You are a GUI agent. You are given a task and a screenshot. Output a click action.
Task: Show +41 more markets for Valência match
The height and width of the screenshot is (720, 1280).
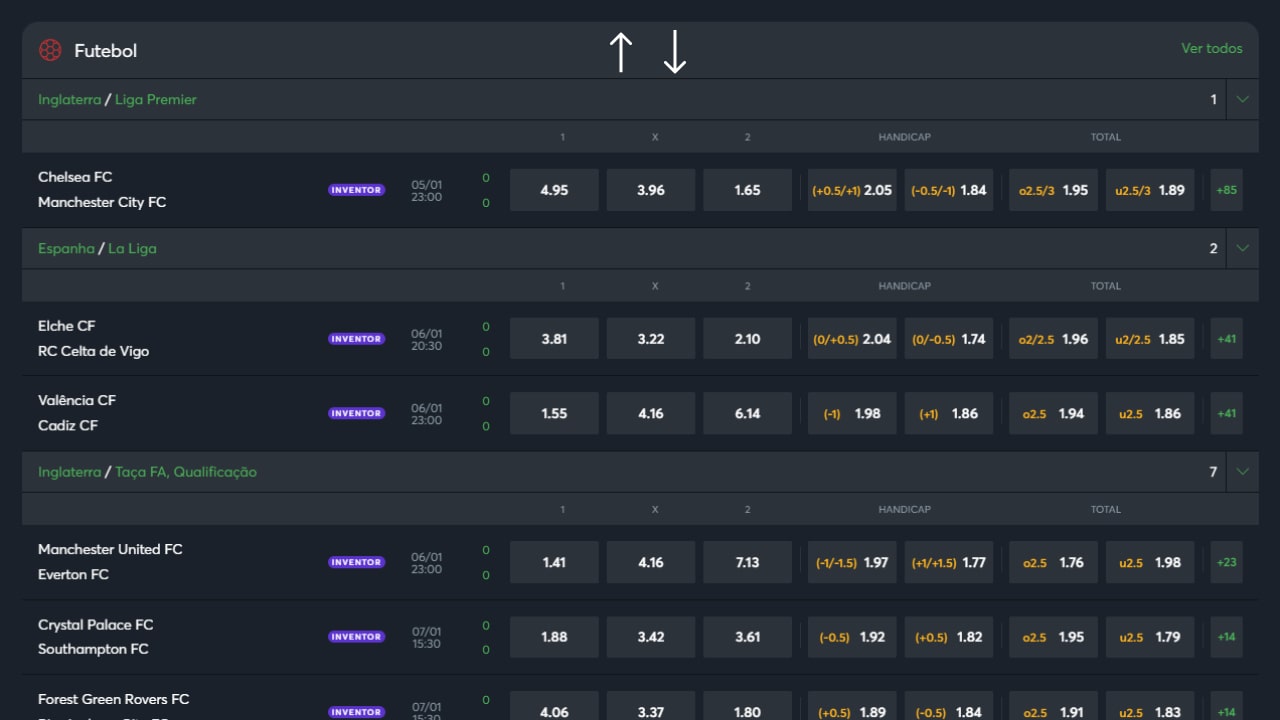[1226, 413]
